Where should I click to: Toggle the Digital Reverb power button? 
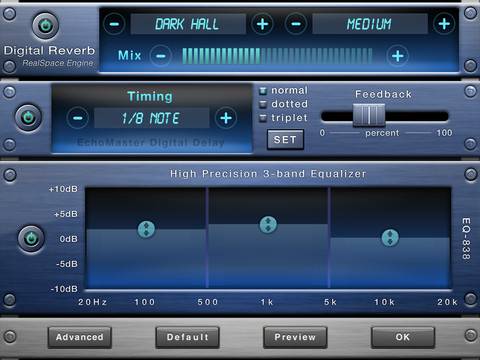tap(45, 26)
